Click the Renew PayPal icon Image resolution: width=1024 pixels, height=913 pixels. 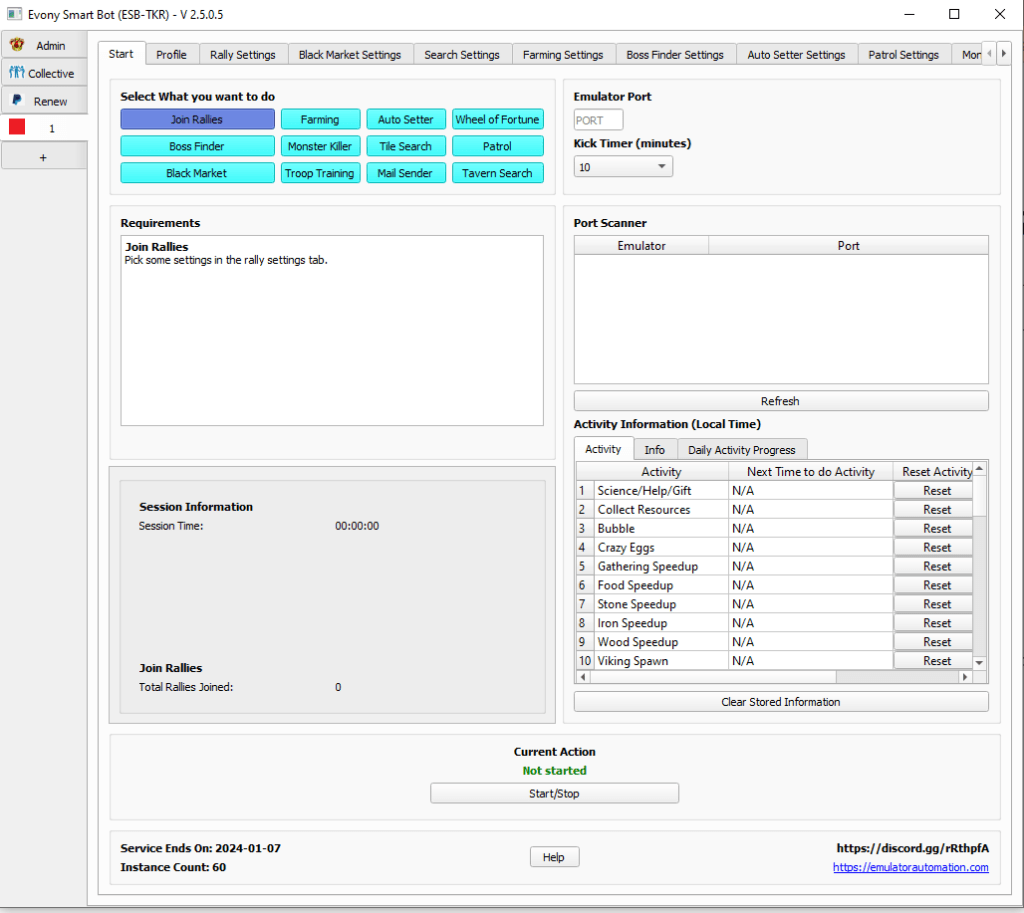coord(17,101)
